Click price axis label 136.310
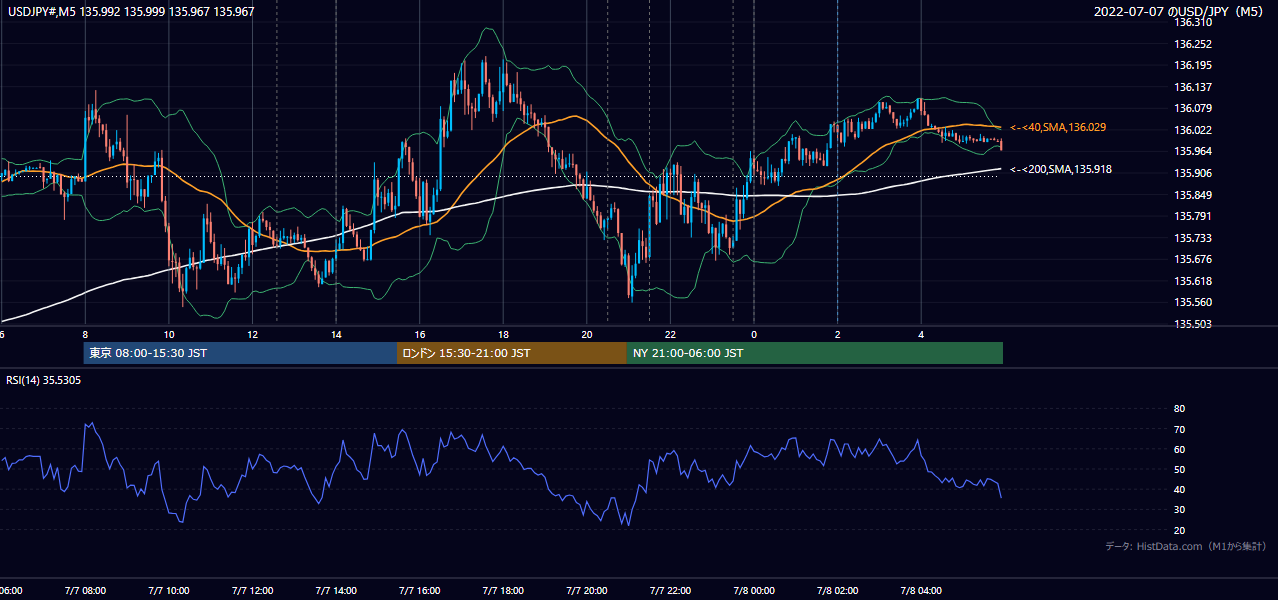 tap(1194, 22)
